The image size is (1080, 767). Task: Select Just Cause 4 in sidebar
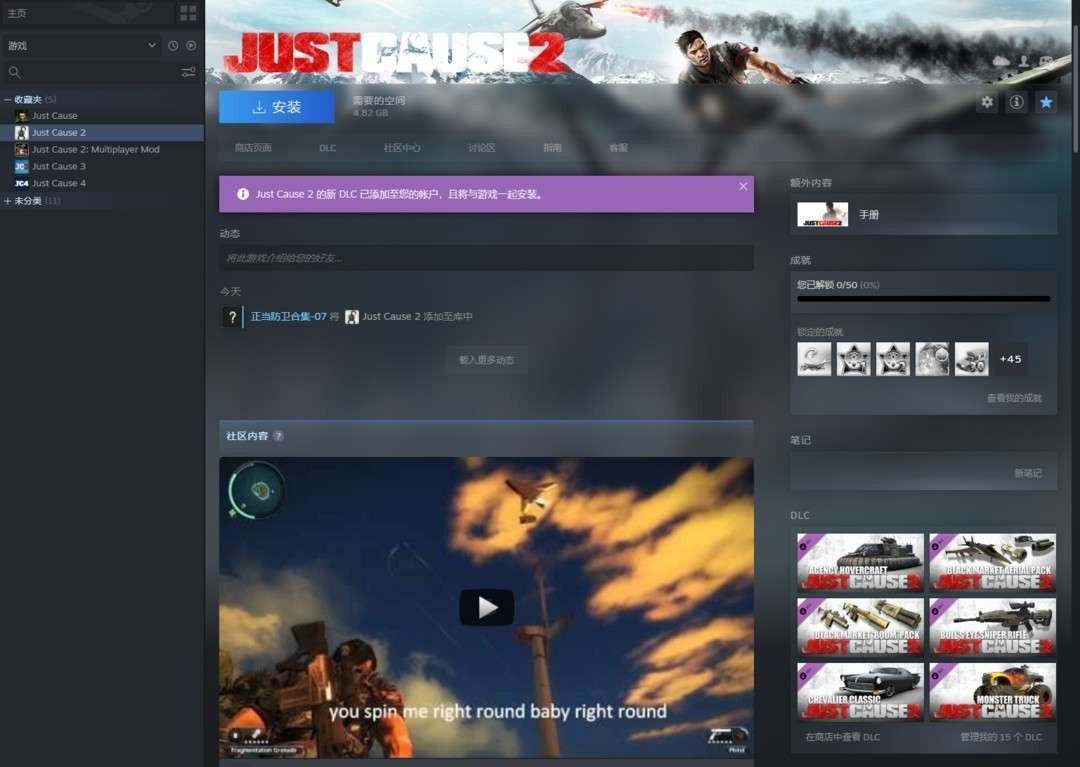coord(59,183)
